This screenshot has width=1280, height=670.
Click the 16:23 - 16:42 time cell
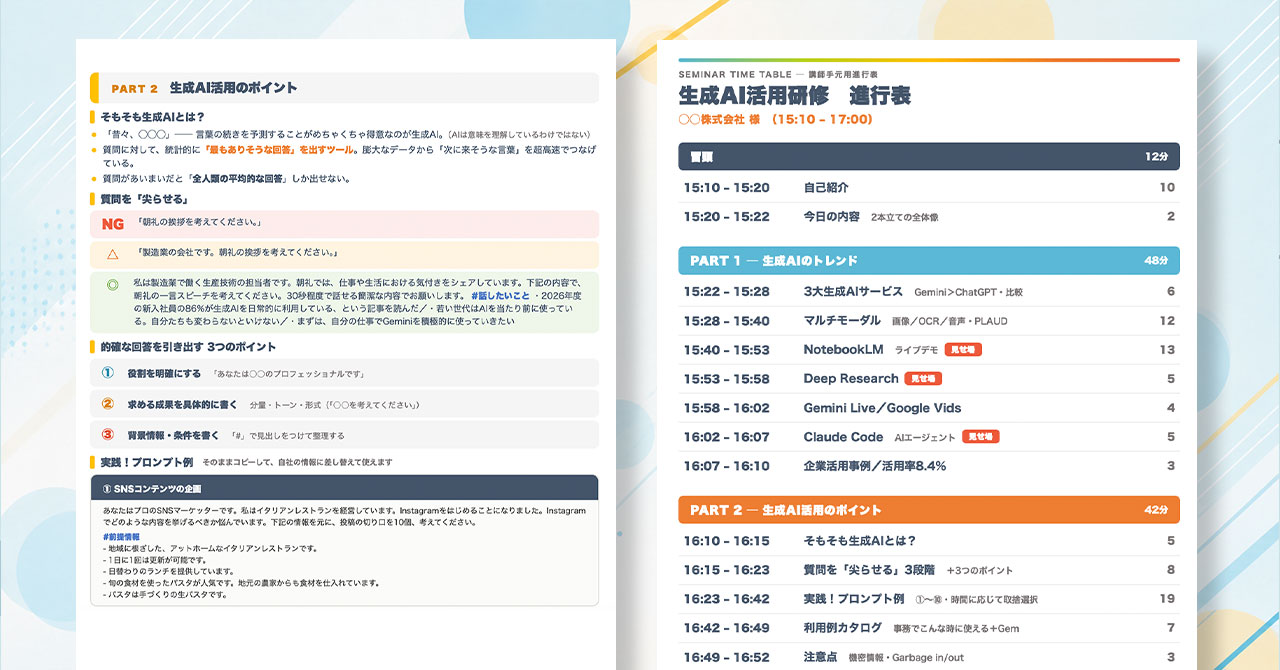point(726,599)
